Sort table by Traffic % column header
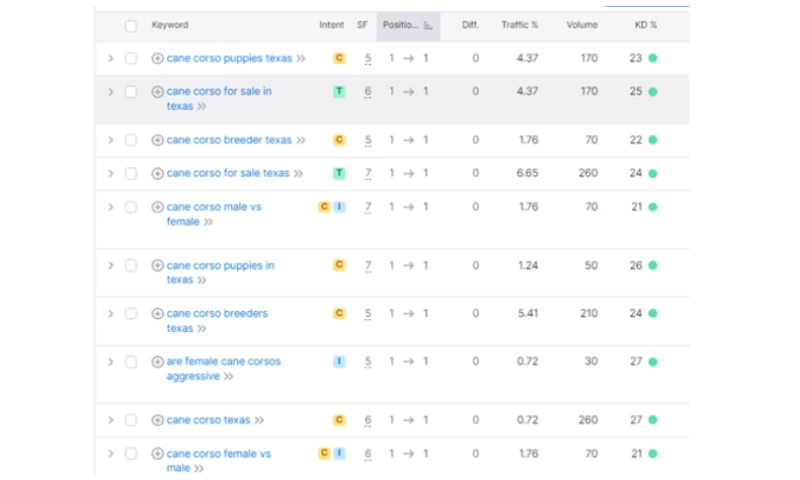The image size is (800, 480). (519, 26)
